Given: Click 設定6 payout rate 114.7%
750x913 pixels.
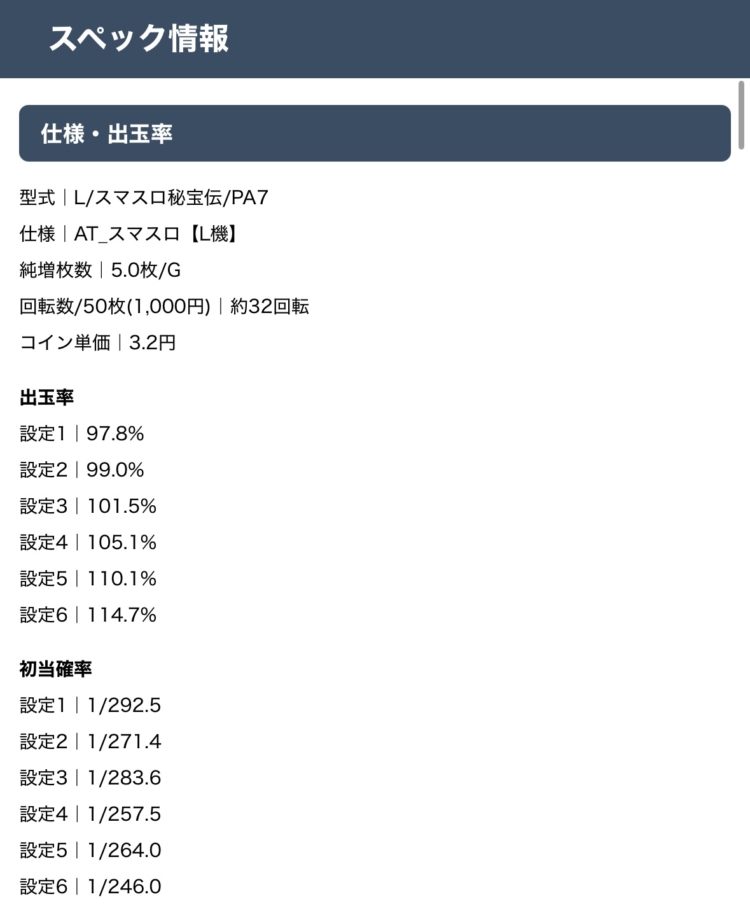Looking at the screenshot, I should [x=88, y=614].
